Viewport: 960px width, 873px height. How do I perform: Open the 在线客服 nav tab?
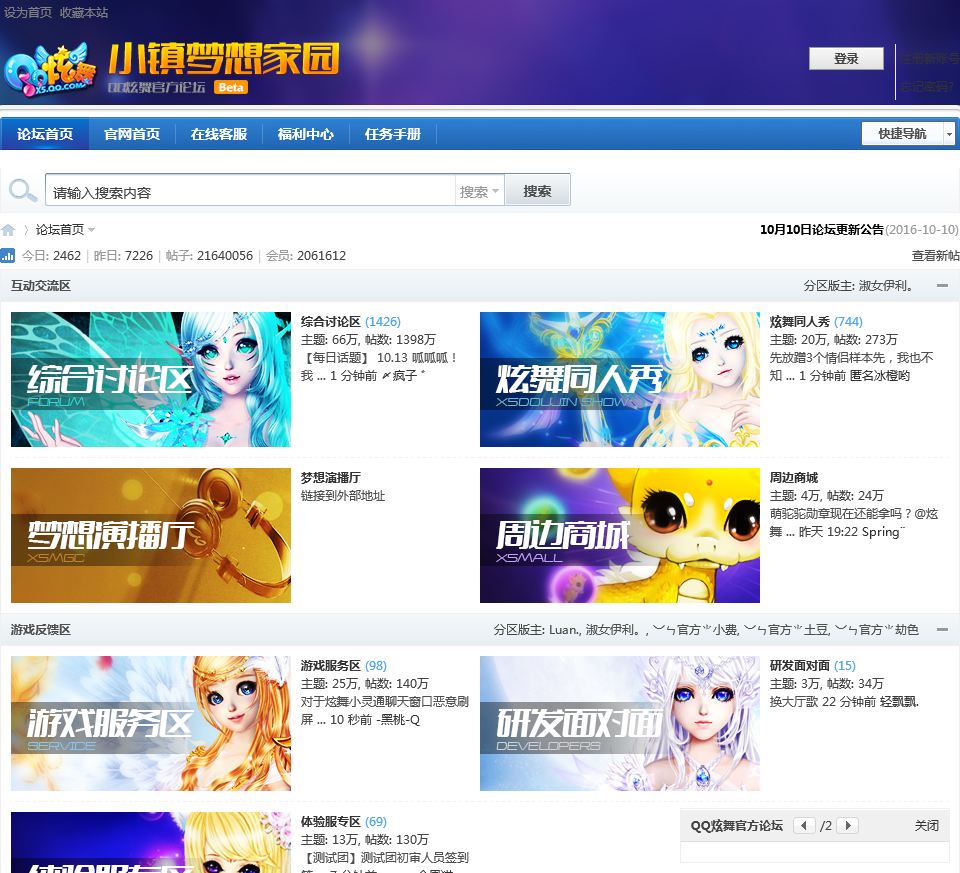[x=219, y=134]
